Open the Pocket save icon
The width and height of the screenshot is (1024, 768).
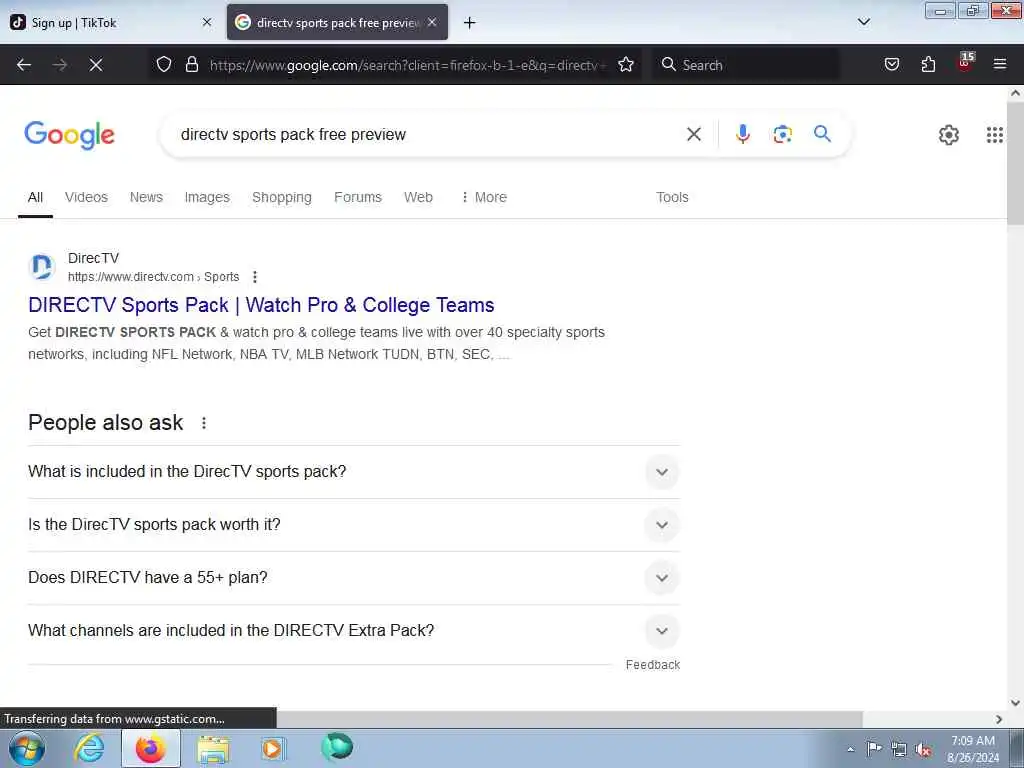891,64
